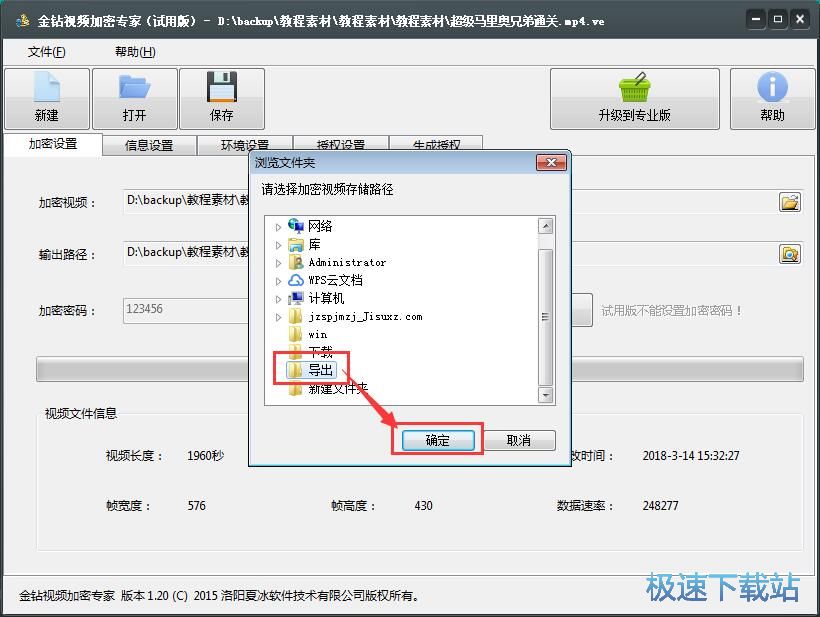Click the app icon in title bar
The height and width of the screenshot is (617, 820).
click(x=22, y=20)
